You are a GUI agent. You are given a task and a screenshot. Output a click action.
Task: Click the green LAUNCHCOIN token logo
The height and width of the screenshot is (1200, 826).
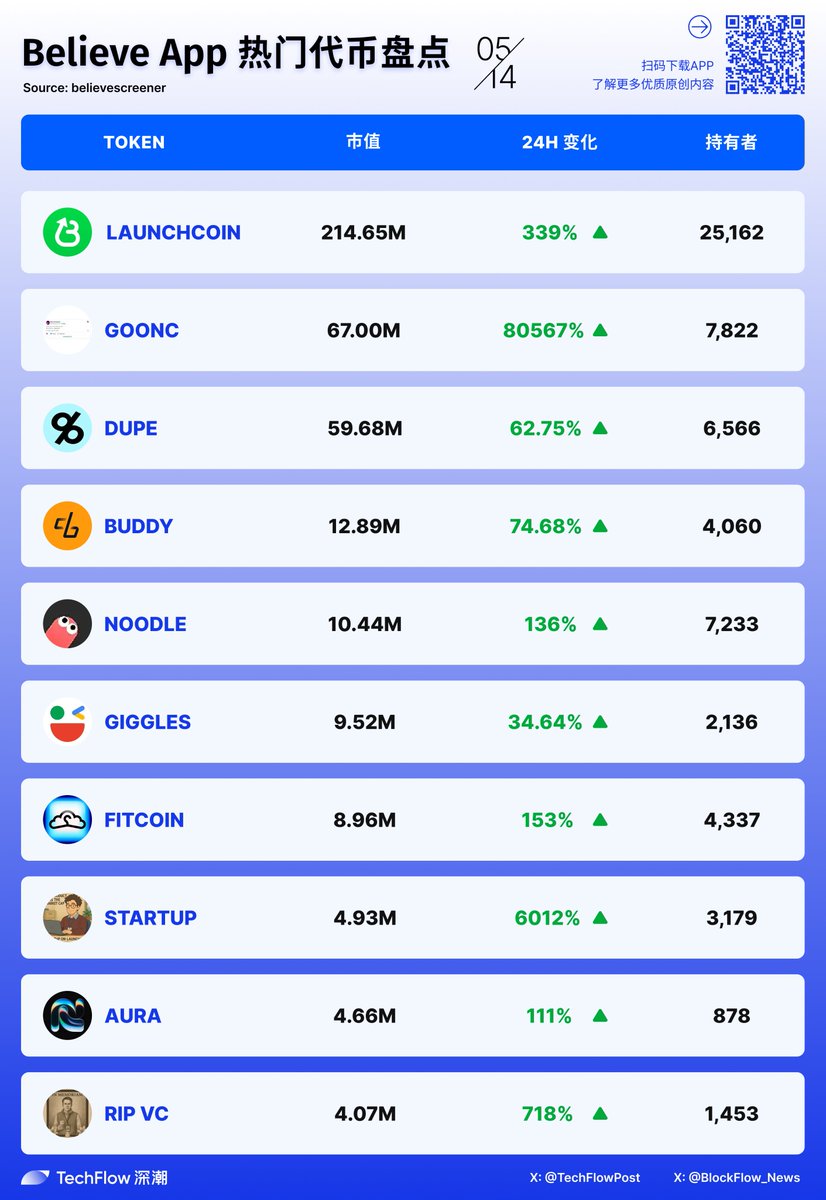tap(67, 232)
